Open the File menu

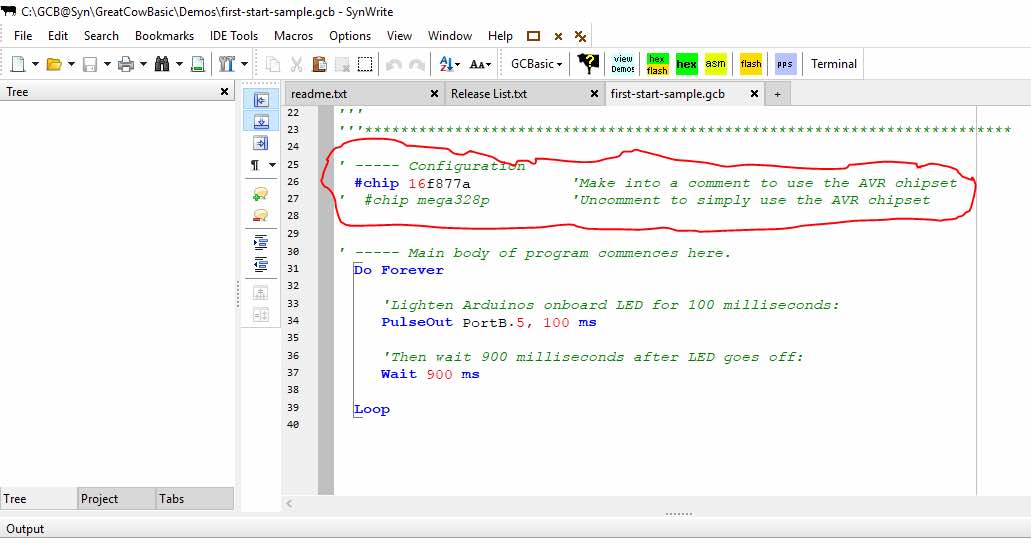pyautogui.click(x=23, y=35)
